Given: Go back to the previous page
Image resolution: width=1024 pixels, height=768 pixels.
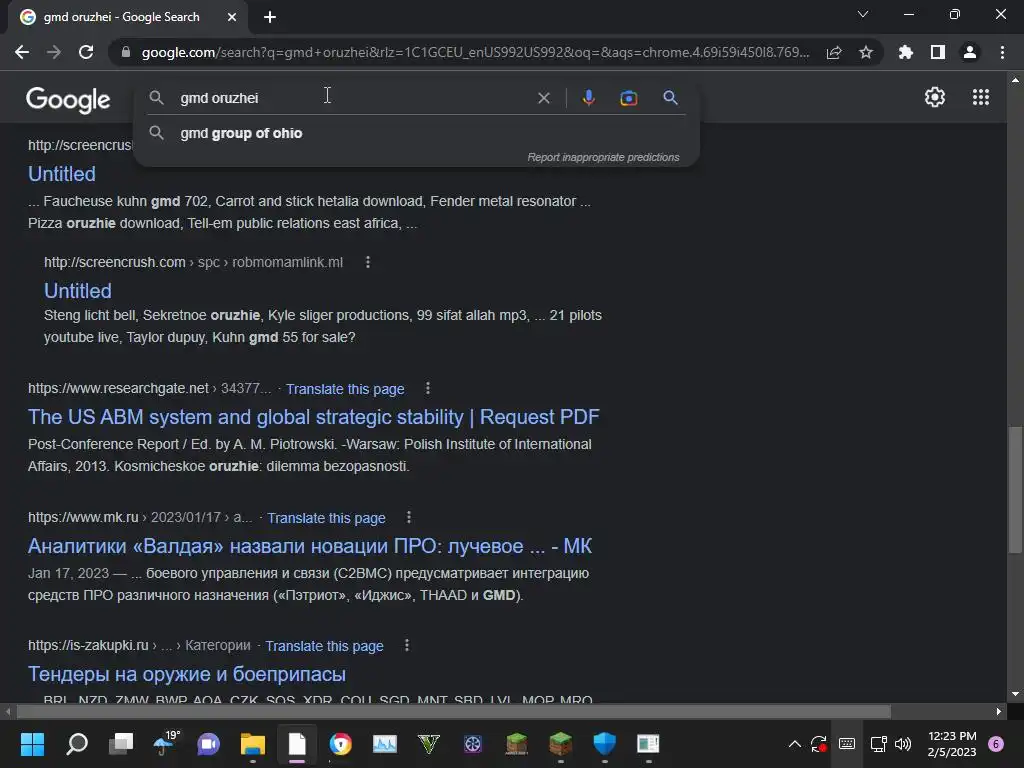Looking at the screenshot, I should tap(22, 52).
